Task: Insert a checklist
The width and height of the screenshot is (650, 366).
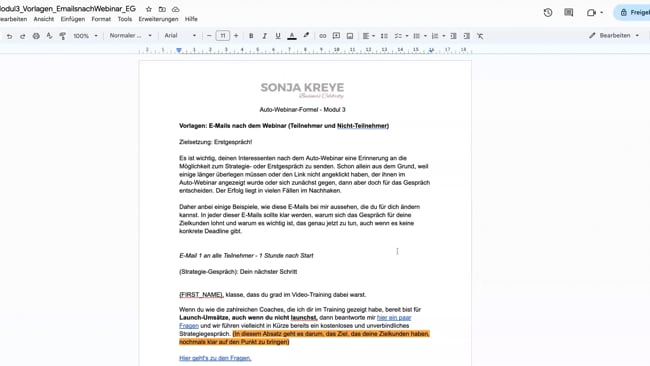Action: 398,36
